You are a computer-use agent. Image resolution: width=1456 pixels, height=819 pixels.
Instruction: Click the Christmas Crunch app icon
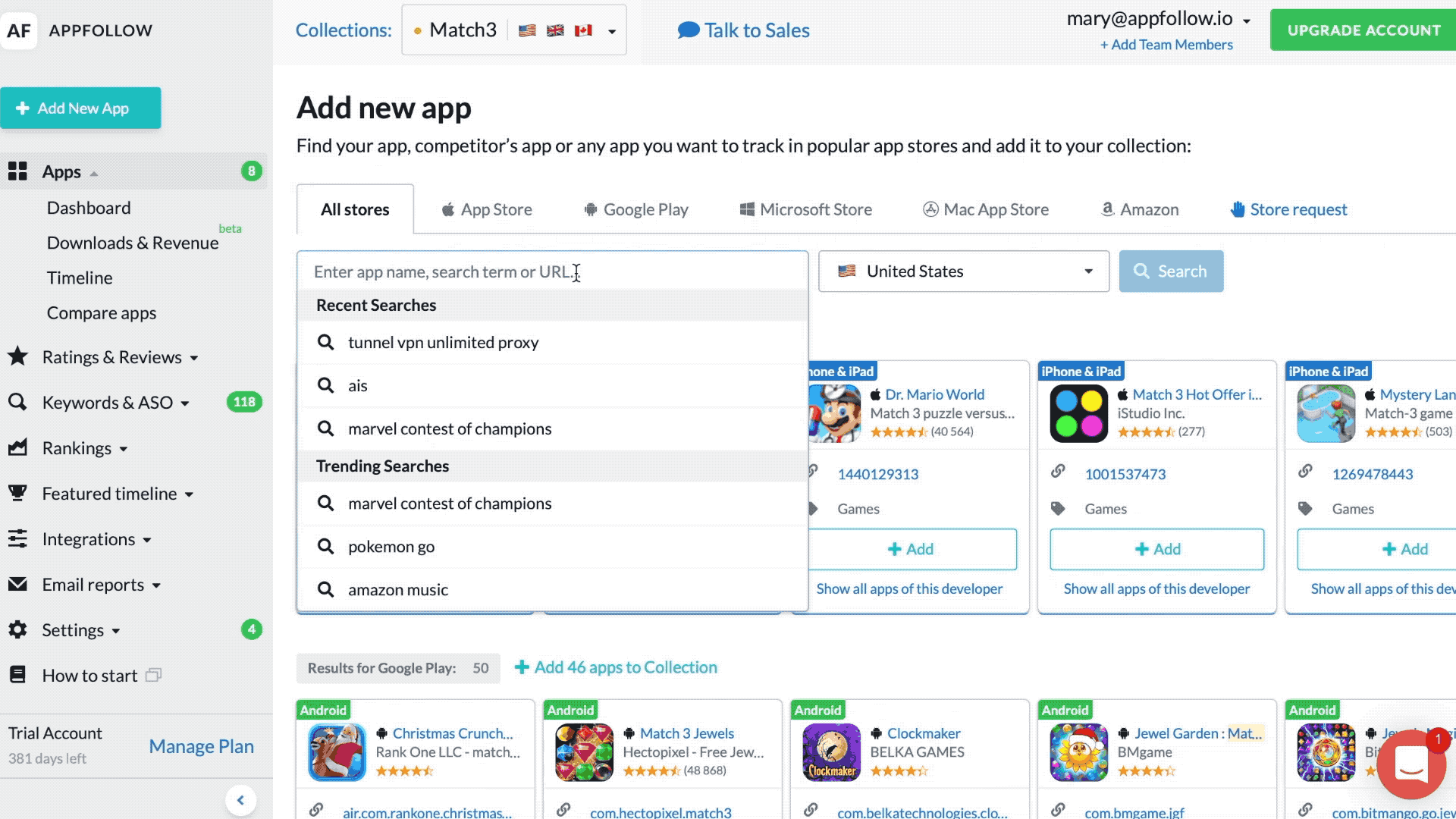pyautogui.click(x=337, y=752)
